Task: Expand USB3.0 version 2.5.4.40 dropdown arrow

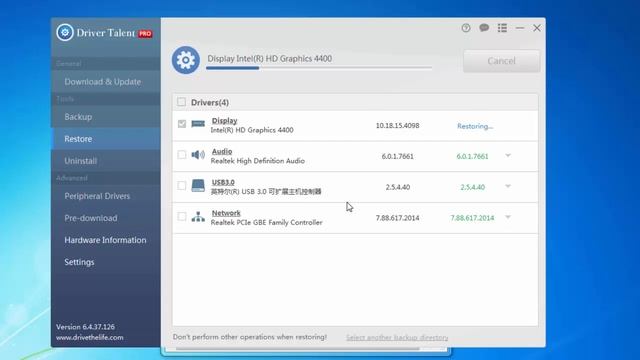Action: pyautogui.click(x=508, y=186)
